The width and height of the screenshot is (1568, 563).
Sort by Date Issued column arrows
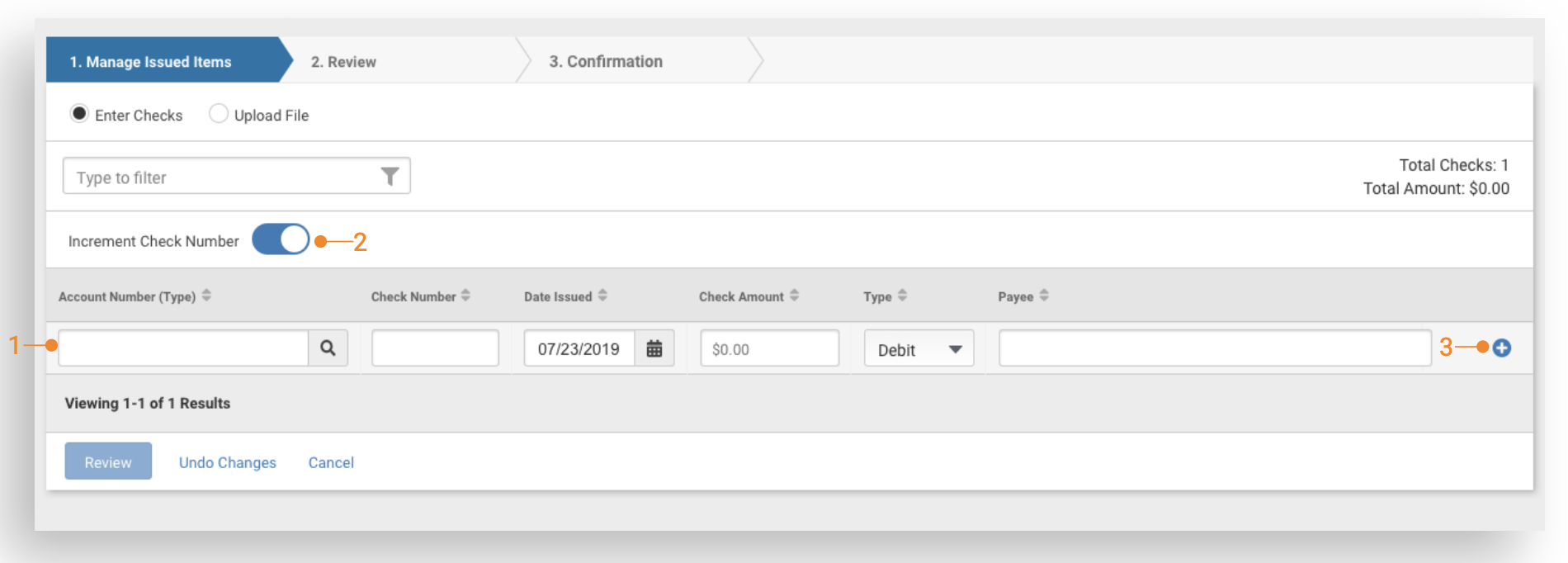pos(602,296)
